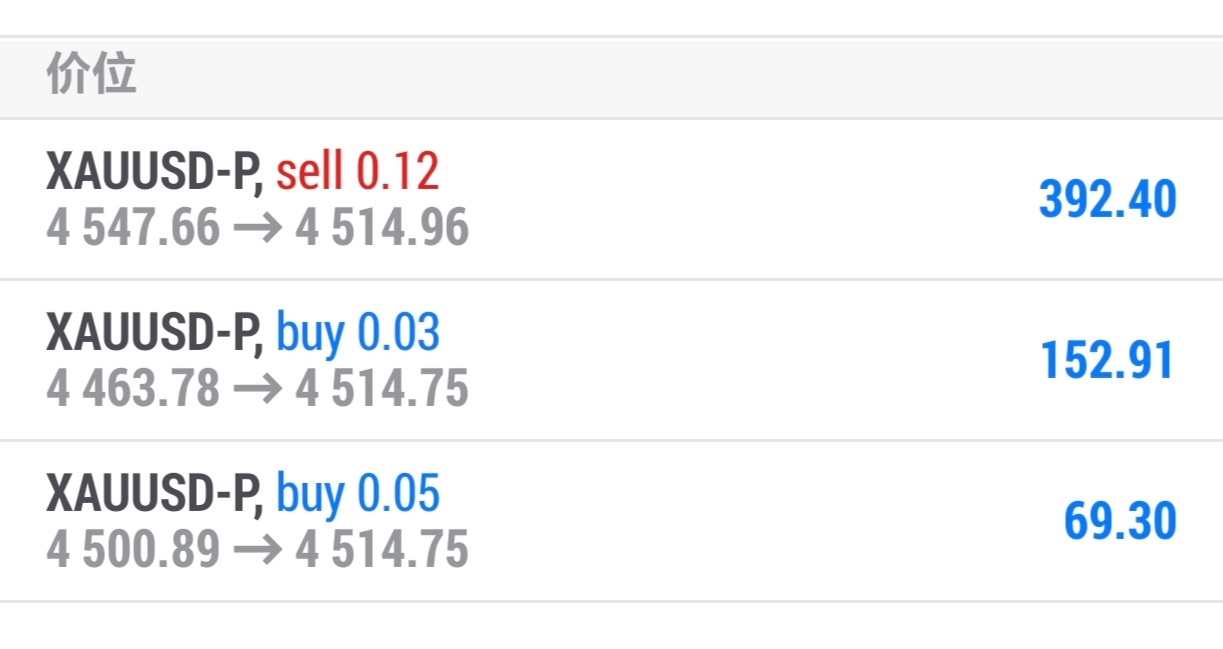The height and width of the screenshot is (649, 1223).
Task: Tap the blue buy 0.03 label
Action: click(357, 333)
